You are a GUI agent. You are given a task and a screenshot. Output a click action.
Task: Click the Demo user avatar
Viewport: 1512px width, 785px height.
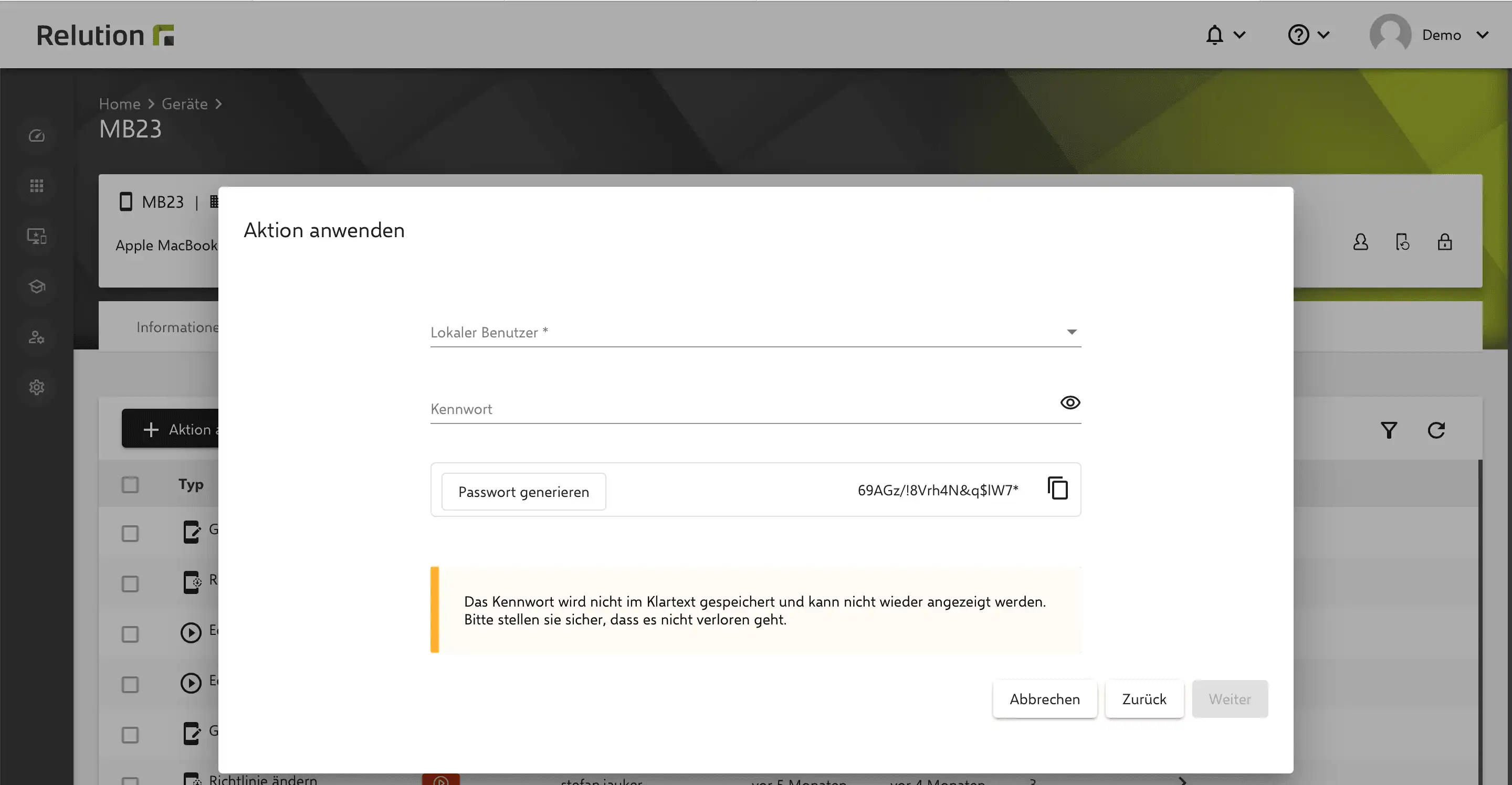pyautogui.click(x=1390, y=34)
